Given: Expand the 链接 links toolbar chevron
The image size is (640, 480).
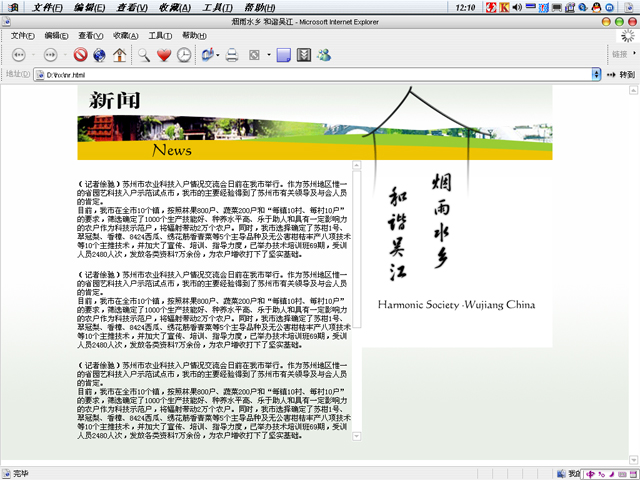Looking at the screenshot, I should point(634,53).
